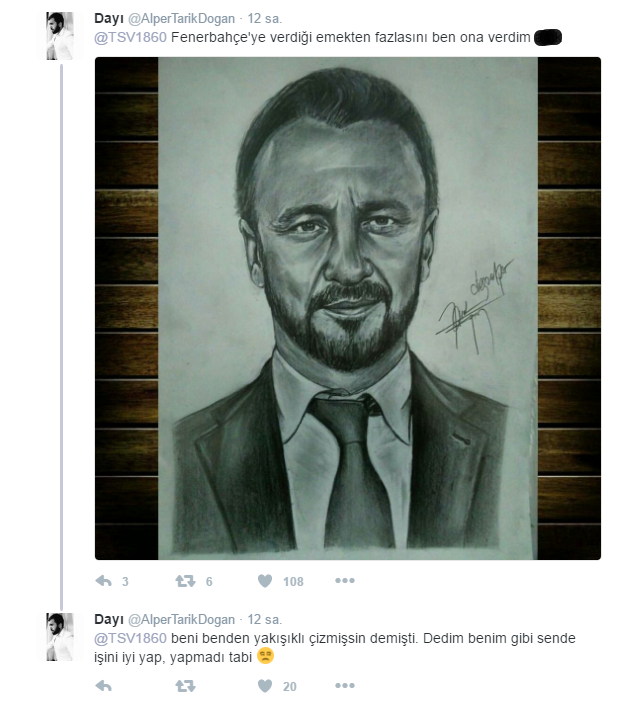This screenshot has height=705, width=630.
Task: Like the tweet showing 20 likes
Action: pos(265,686)
